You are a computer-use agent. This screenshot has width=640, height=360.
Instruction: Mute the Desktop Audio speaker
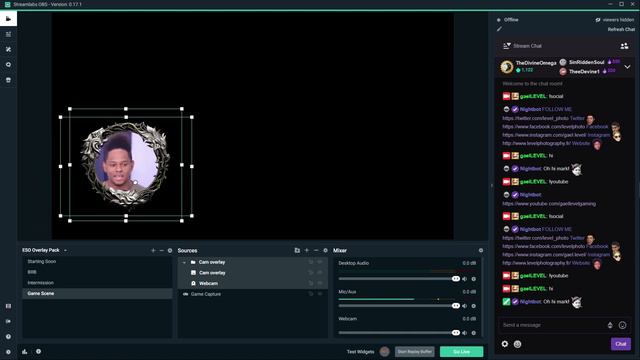point(464,279)
